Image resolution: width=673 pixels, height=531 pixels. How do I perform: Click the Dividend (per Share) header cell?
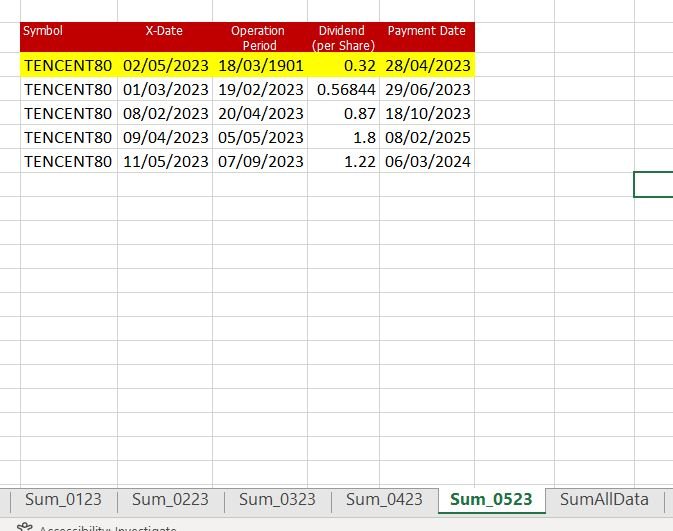[343, 37]
